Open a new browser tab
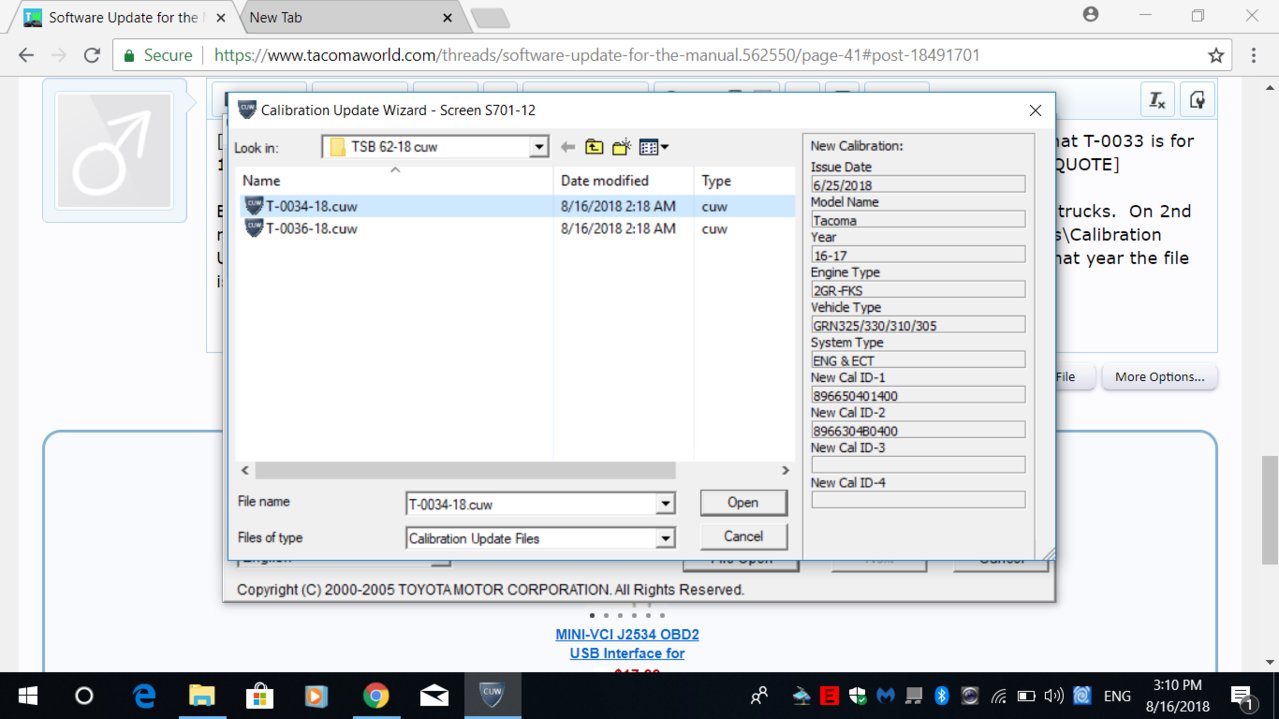 click(489, 18)
